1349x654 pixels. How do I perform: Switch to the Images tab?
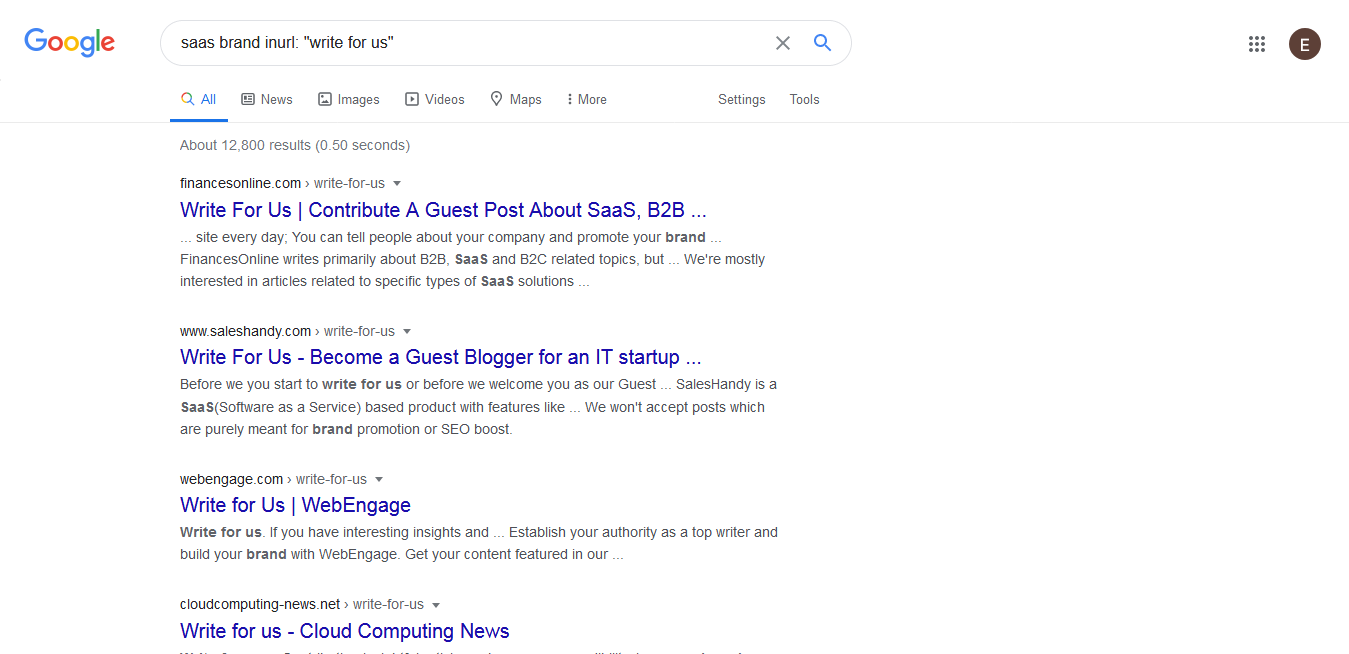point(349,99)
